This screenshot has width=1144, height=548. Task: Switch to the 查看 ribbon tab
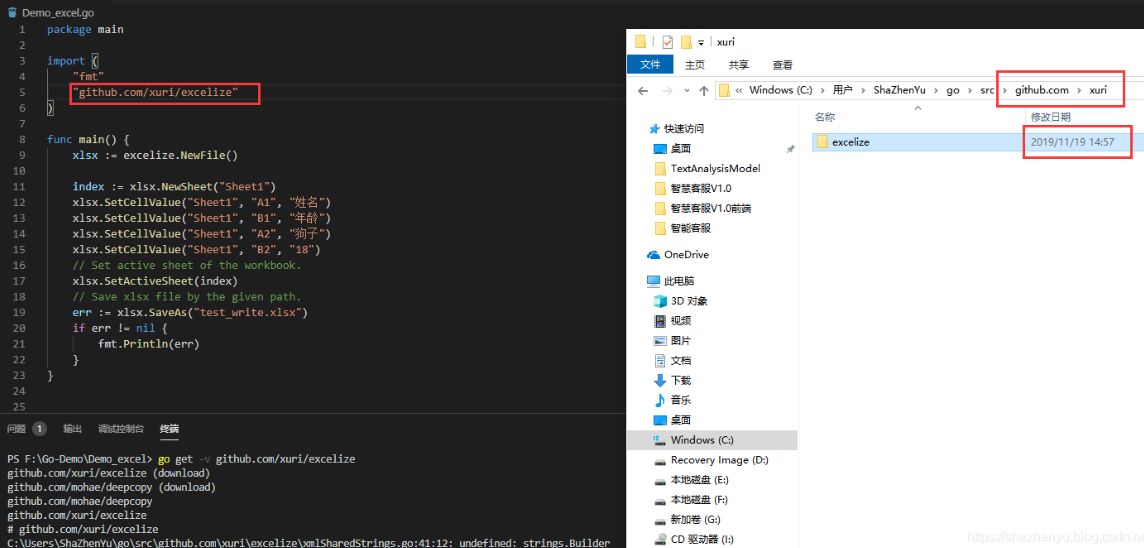[x=782, y=65]
